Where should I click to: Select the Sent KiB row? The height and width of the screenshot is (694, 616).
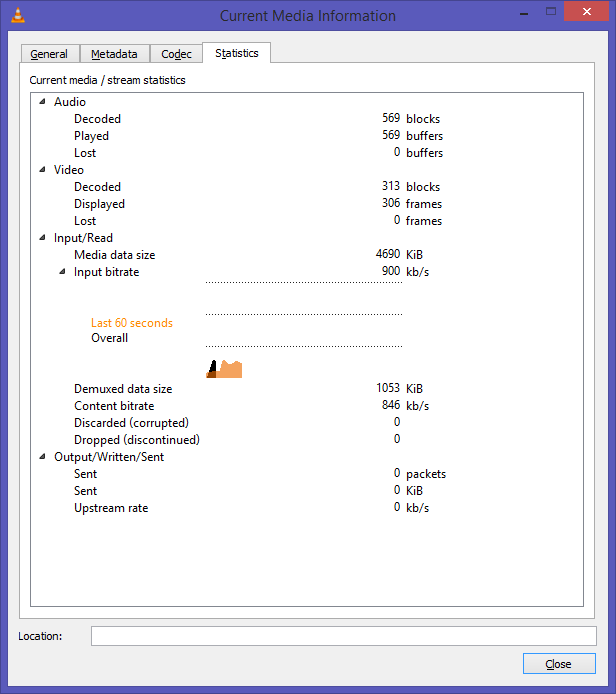tap(307, 491)
